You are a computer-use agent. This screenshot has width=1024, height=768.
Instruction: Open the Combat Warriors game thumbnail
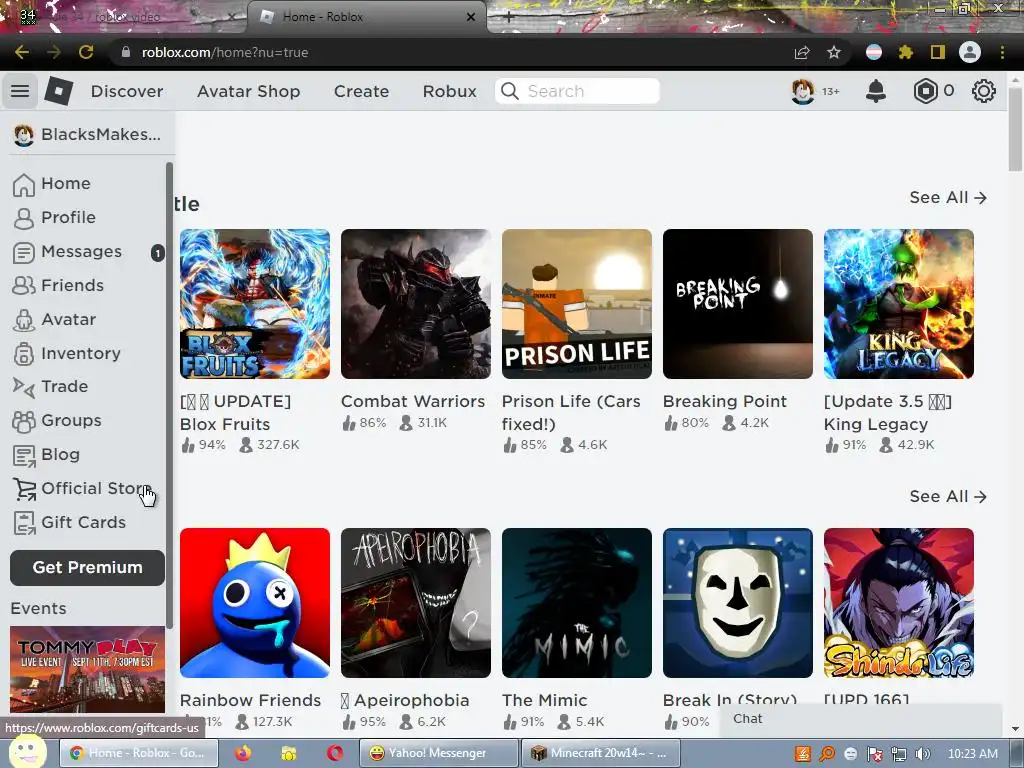coord(415,304)
